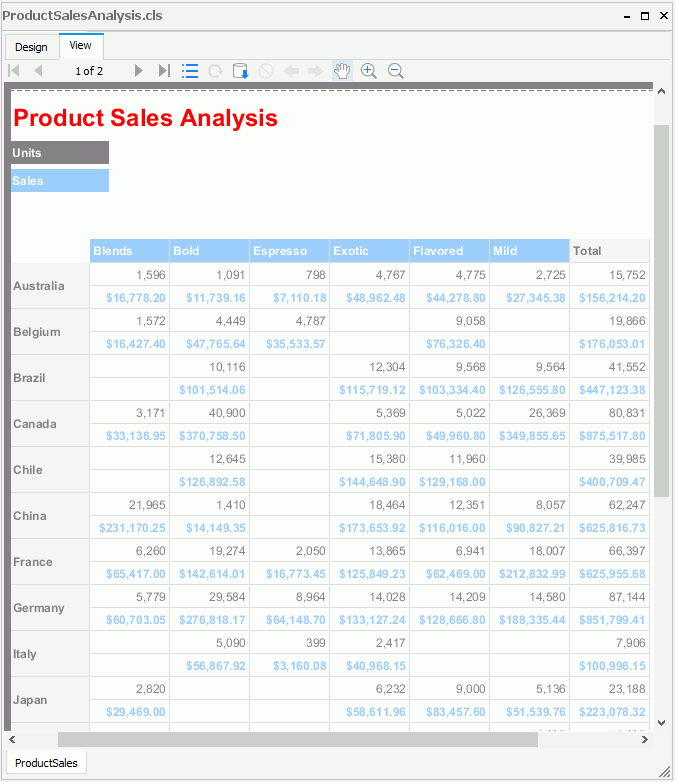The image size is (675, 782).
Task: Click China Blends sales $231,170.25
Action: tap(132, 528)
